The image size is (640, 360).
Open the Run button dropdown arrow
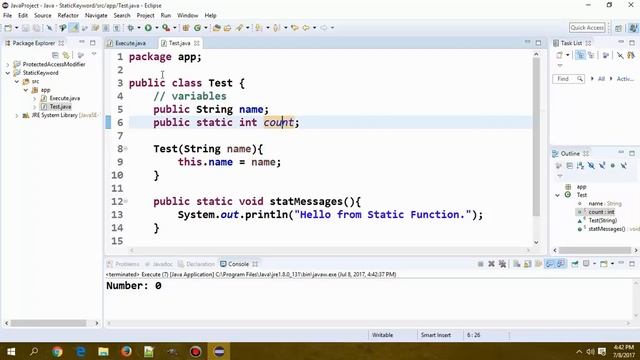[157, 28]
